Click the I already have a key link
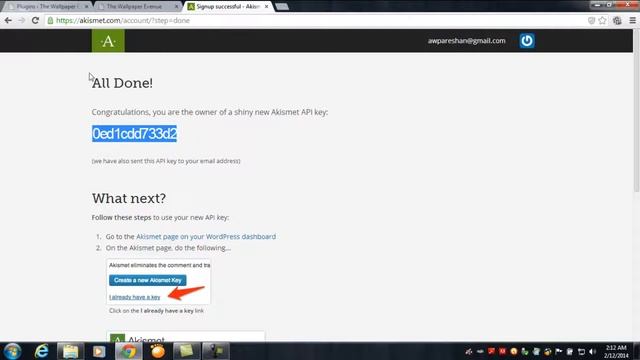 [135, 297]
